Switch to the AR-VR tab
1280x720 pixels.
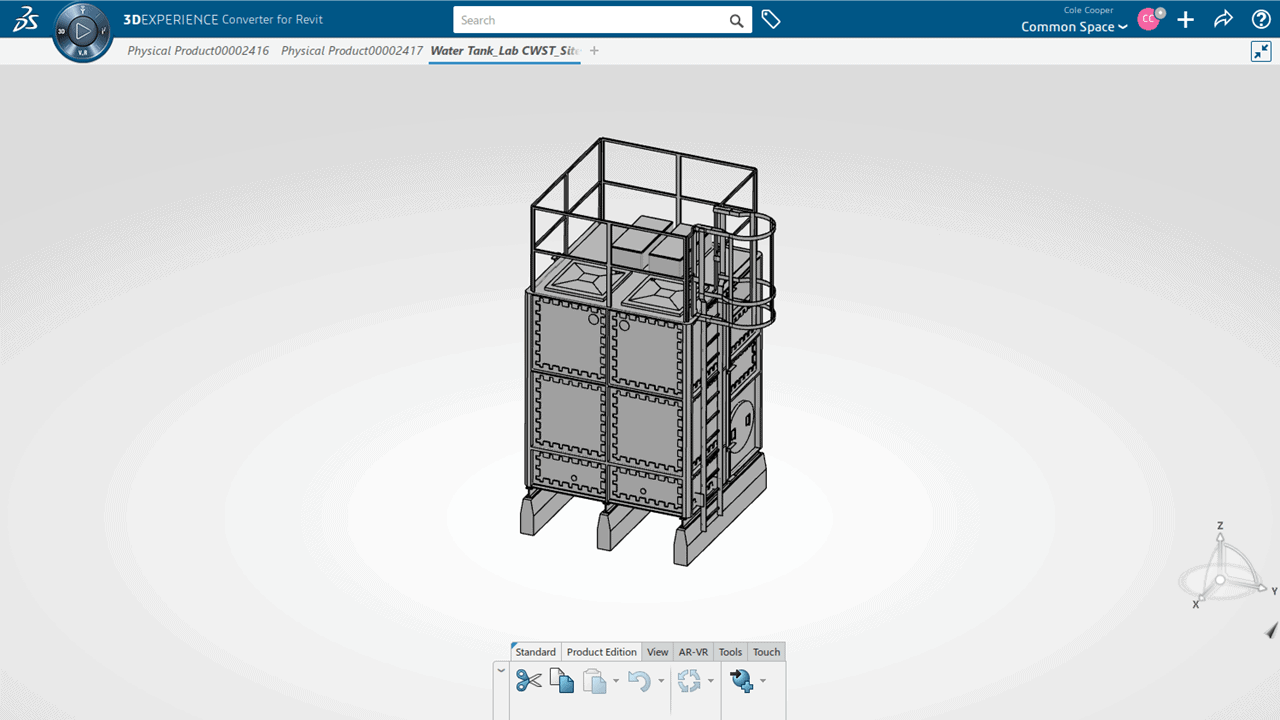pyautogui.click(x=693, y=652)
